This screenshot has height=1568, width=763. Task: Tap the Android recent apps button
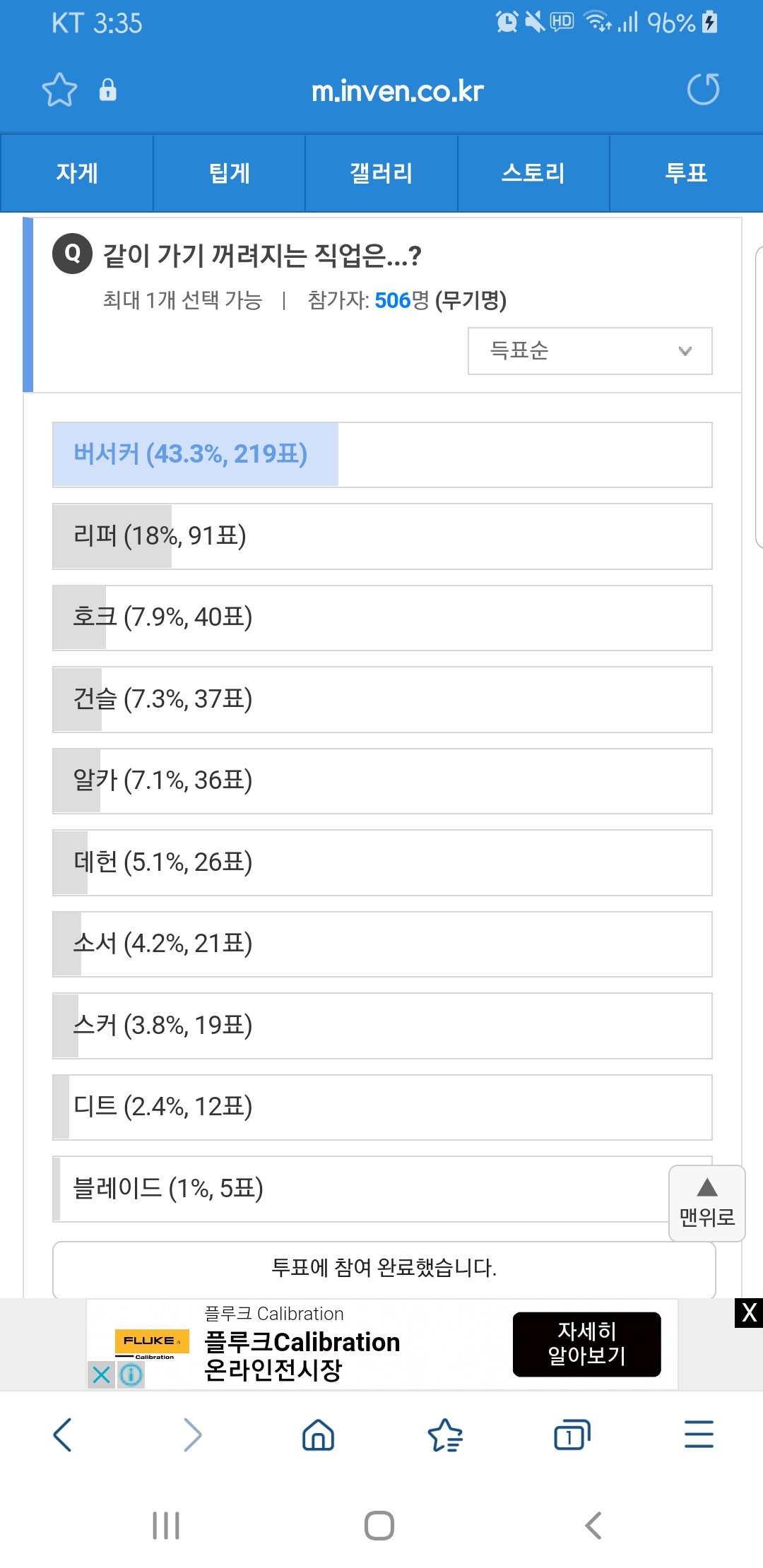coord(166,1526)
